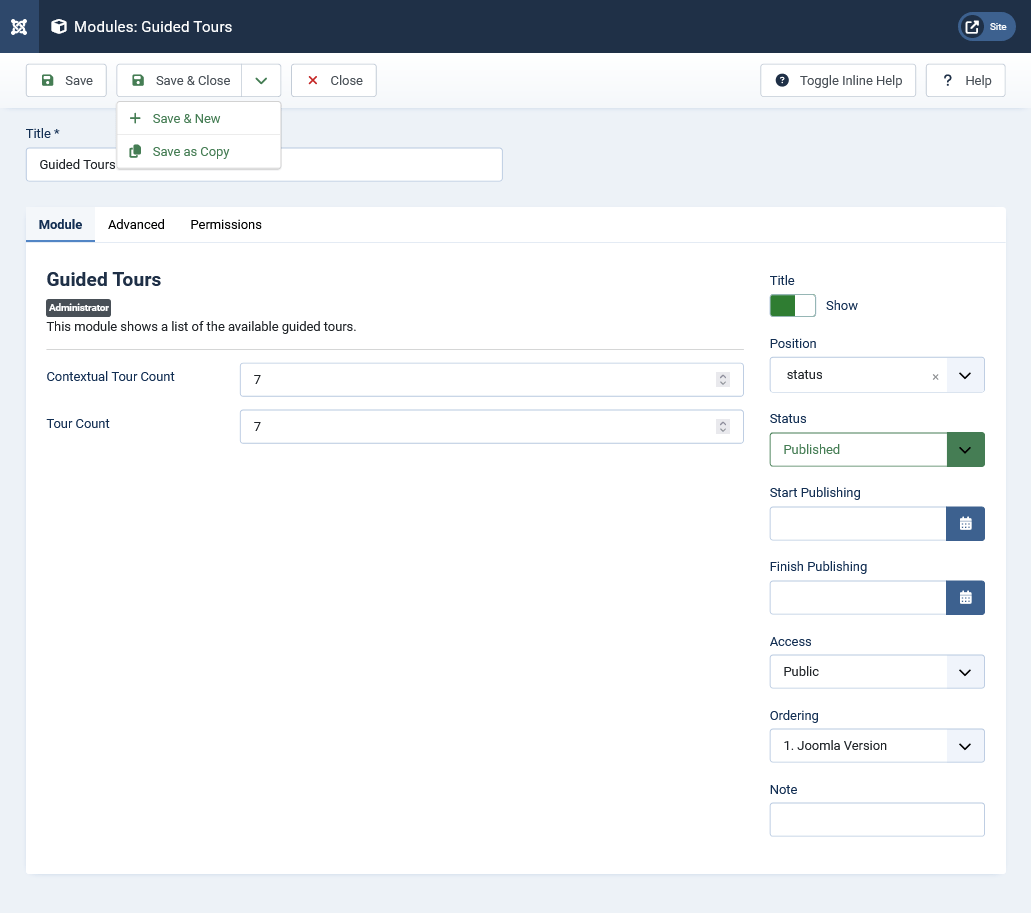This screenshot has width=1031, height=913.
Task: Choose Save & New from menu
Action: point(186,119)
